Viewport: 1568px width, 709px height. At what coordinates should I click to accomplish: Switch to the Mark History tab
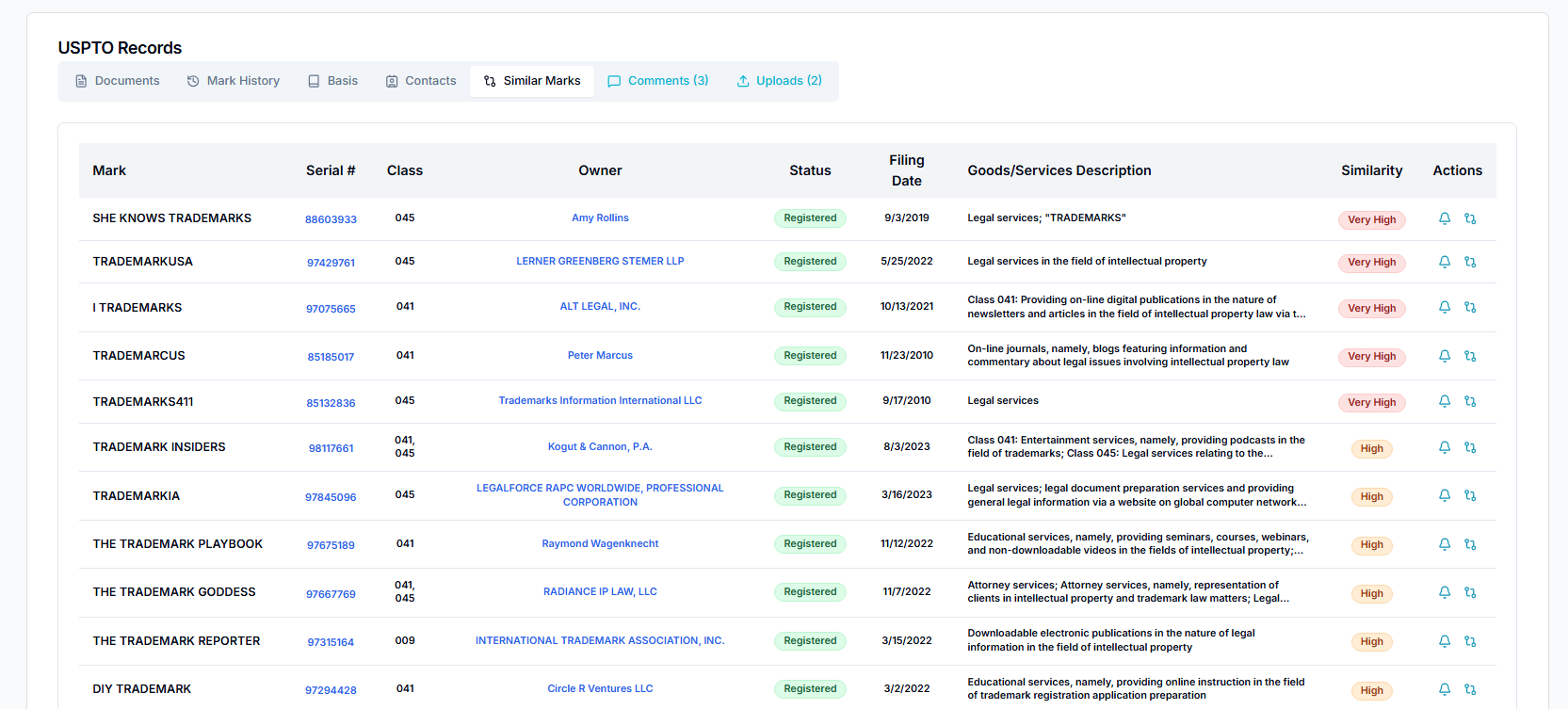(x=234, y=81)
